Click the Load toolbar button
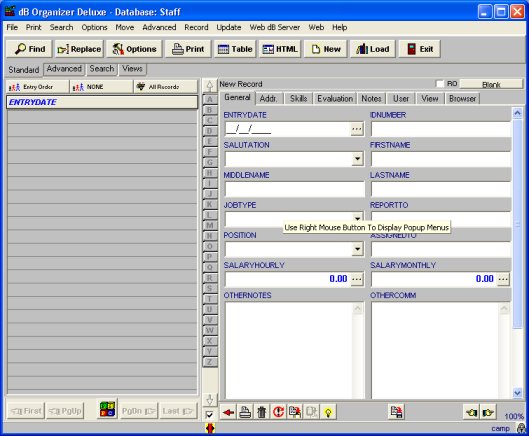 [x=372, y=49]
